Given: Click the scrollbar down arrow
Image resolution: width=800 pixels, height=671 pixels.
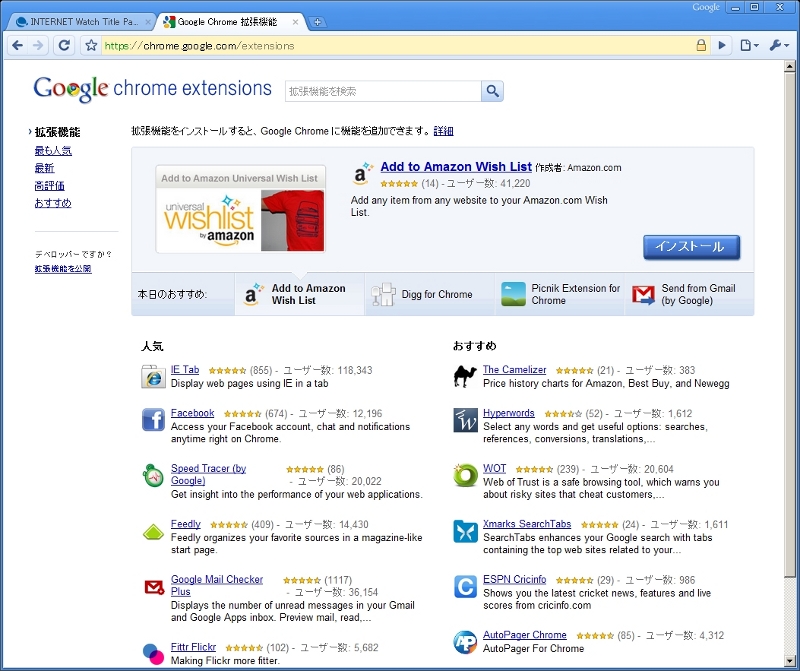Looking at the screenshot, I should 790,661.
